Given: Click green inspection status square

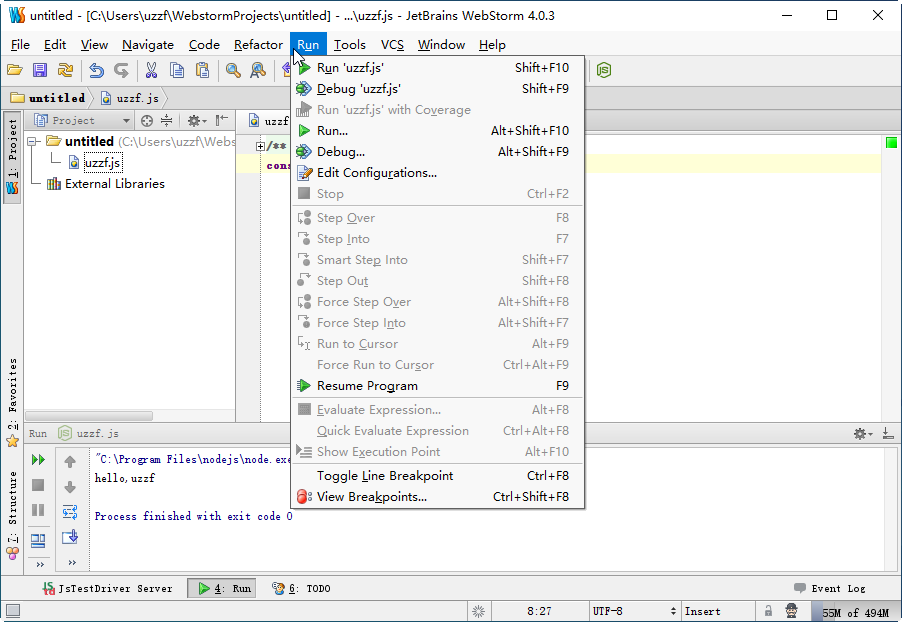Looking at the screenshot, I should click(892, 142).
